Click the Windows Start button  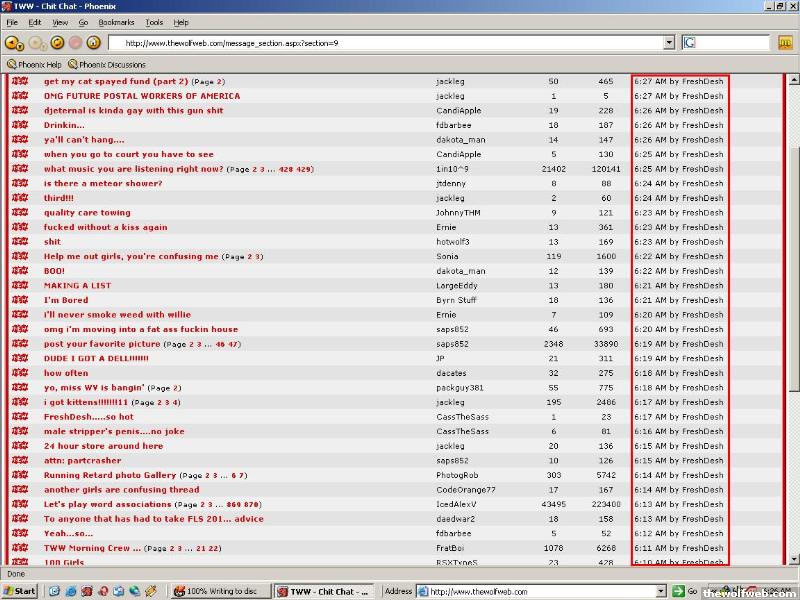20,591
